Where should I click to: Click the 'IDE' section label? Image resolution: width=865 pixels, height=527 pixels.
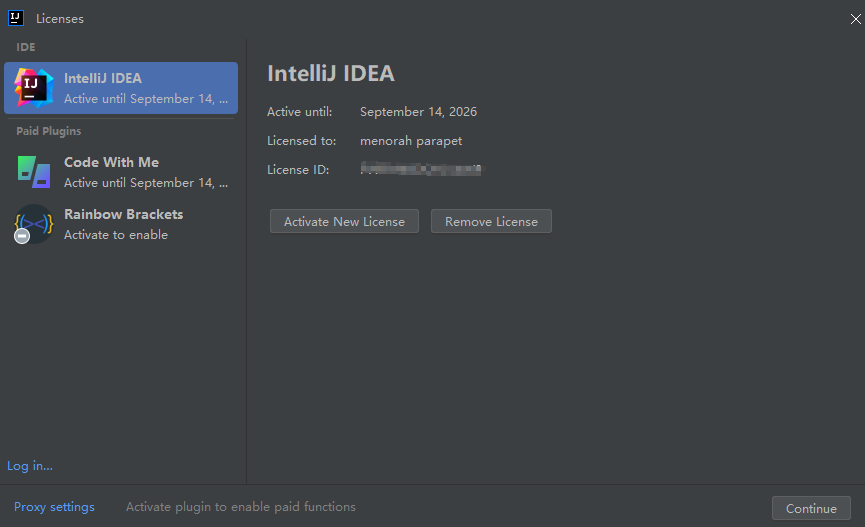26,47
